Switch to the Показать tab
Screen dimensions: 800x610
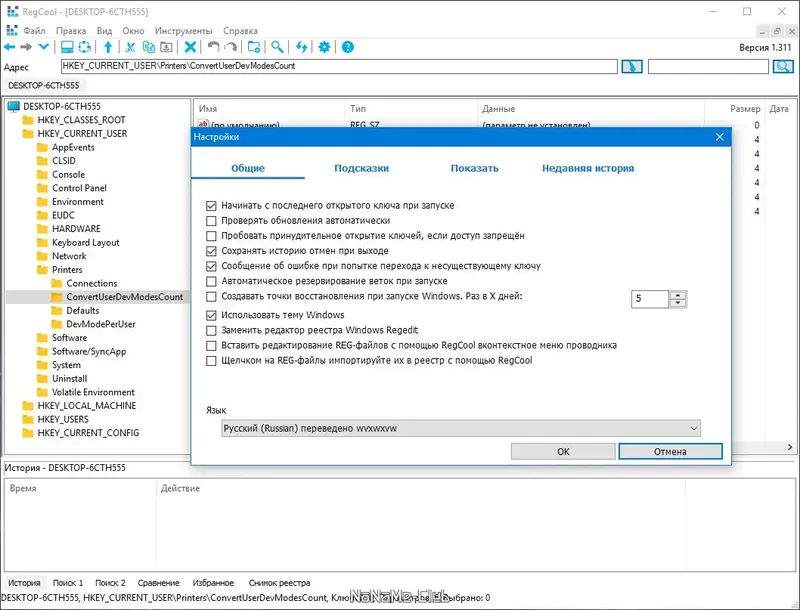[474, 168]
